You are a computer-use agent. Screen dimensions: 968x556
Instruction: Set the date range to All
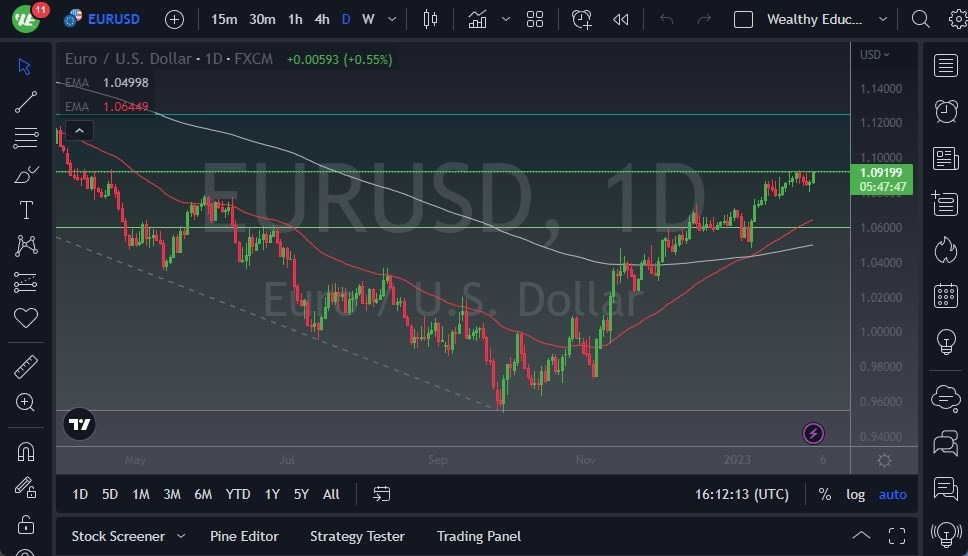[x=331, y=494]
